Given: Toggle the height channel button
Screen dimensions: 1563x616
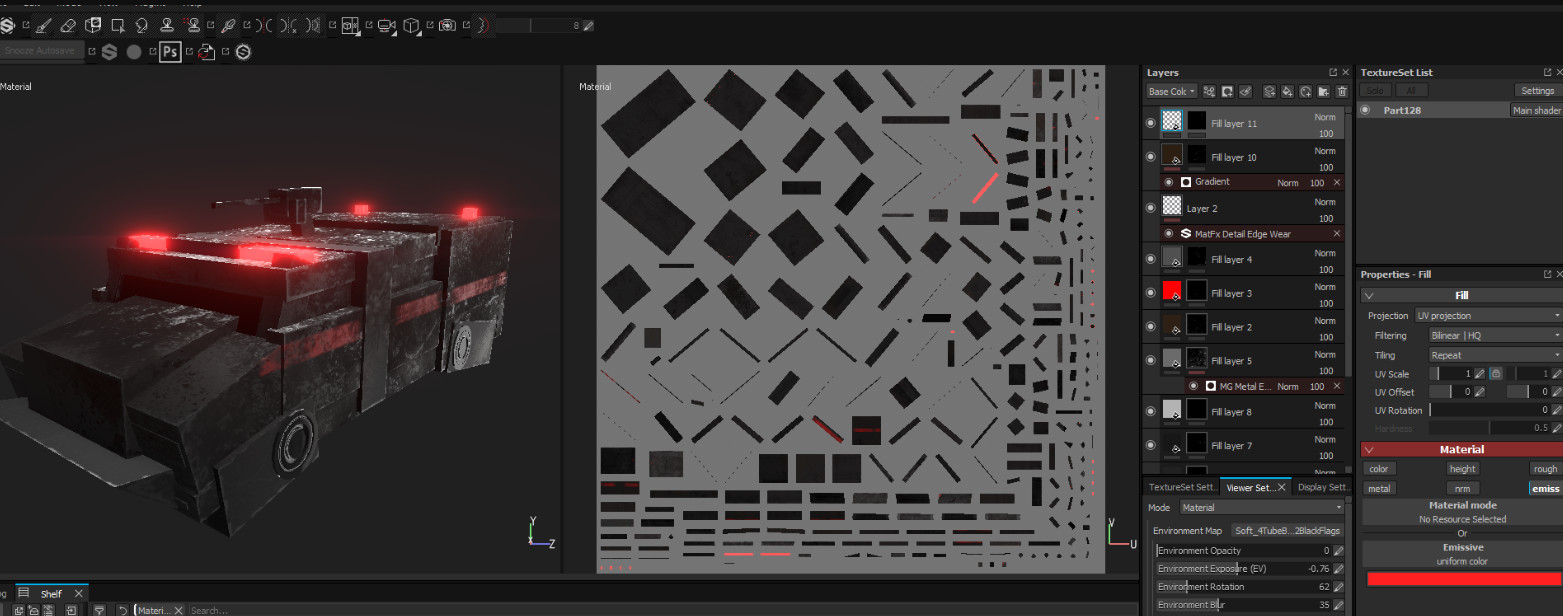Looking at the screenshot, I should [x=1462, y=468].
